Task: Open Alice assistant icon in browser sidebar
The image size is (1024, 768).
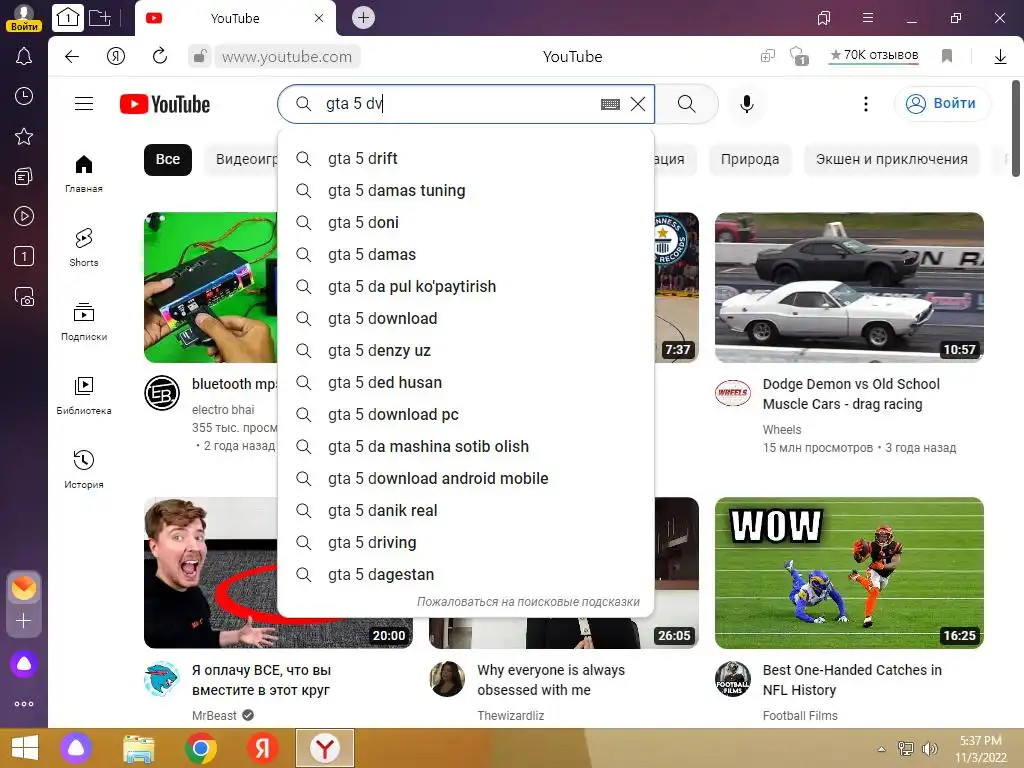Action: (x=24, y=664)
